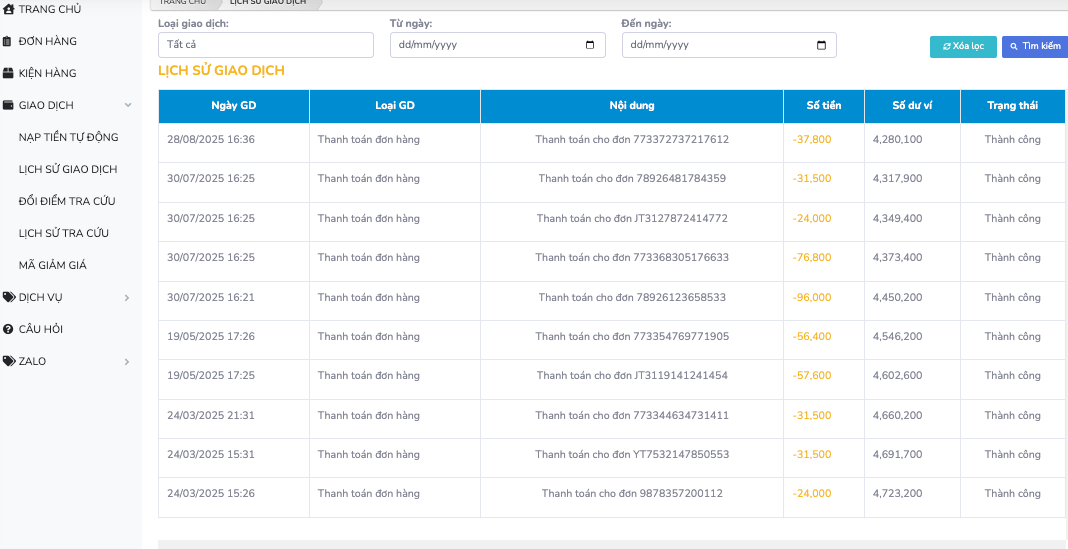Click the wallet icon beside Giao Dịch
The width and height of the screenshot is (1068, 549).
[x=8, y=105]
